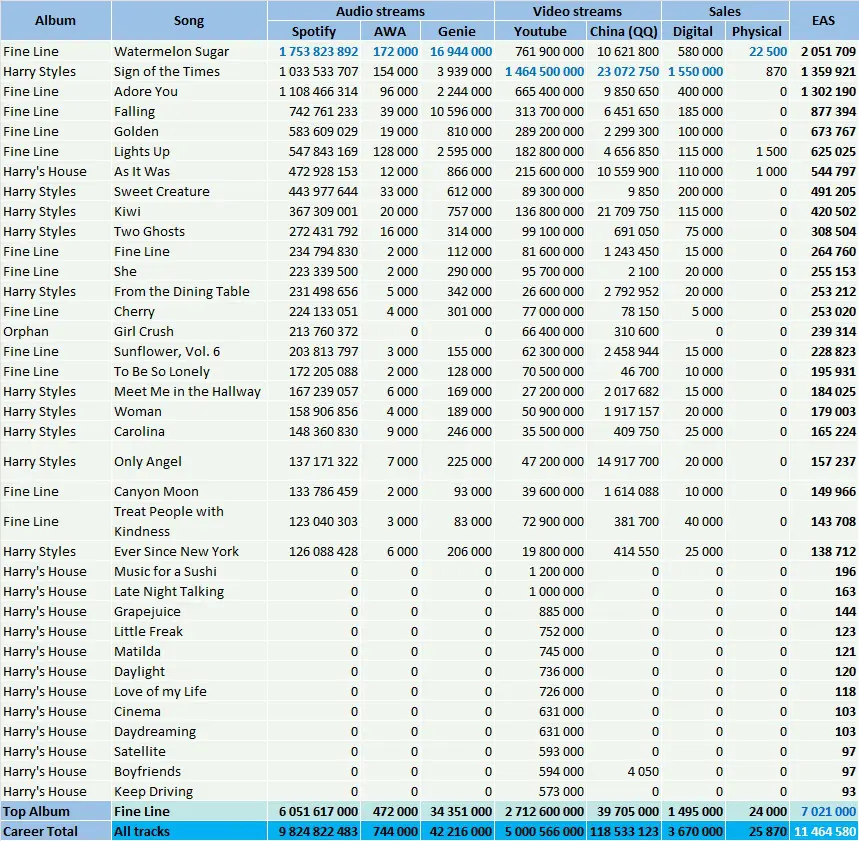Select the Genie column header
This screenshot has width=859, height=841.
pyautogui.click(x=457, y=31)
